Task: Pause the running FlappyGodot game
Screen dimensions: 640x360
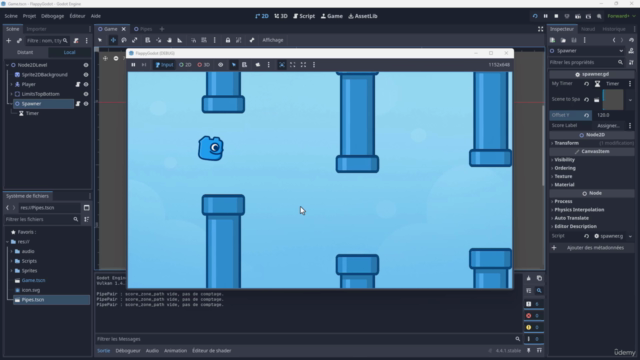Action: pos(133,65)
